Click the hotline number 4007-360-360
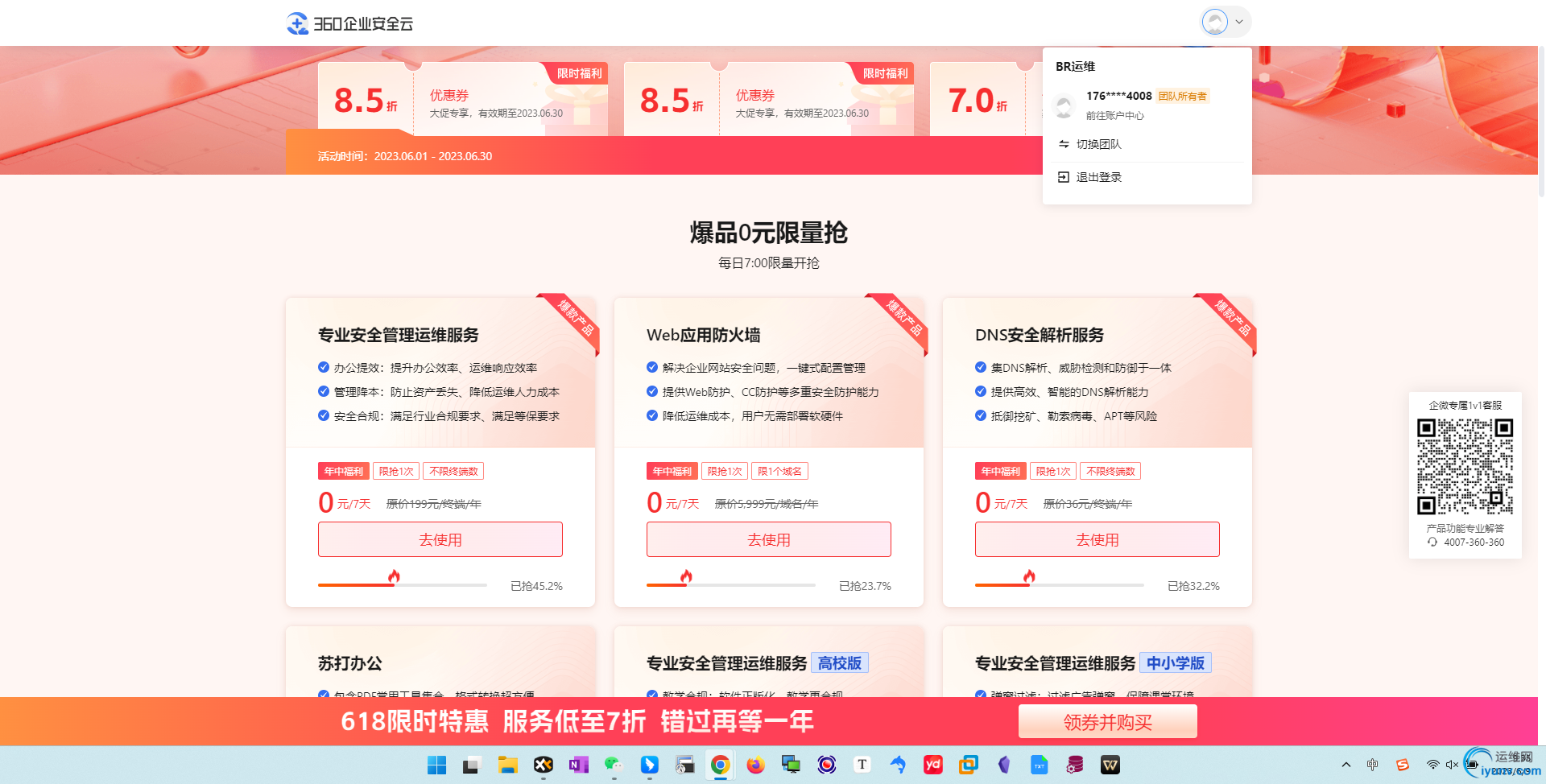 tap(1474, 543)
